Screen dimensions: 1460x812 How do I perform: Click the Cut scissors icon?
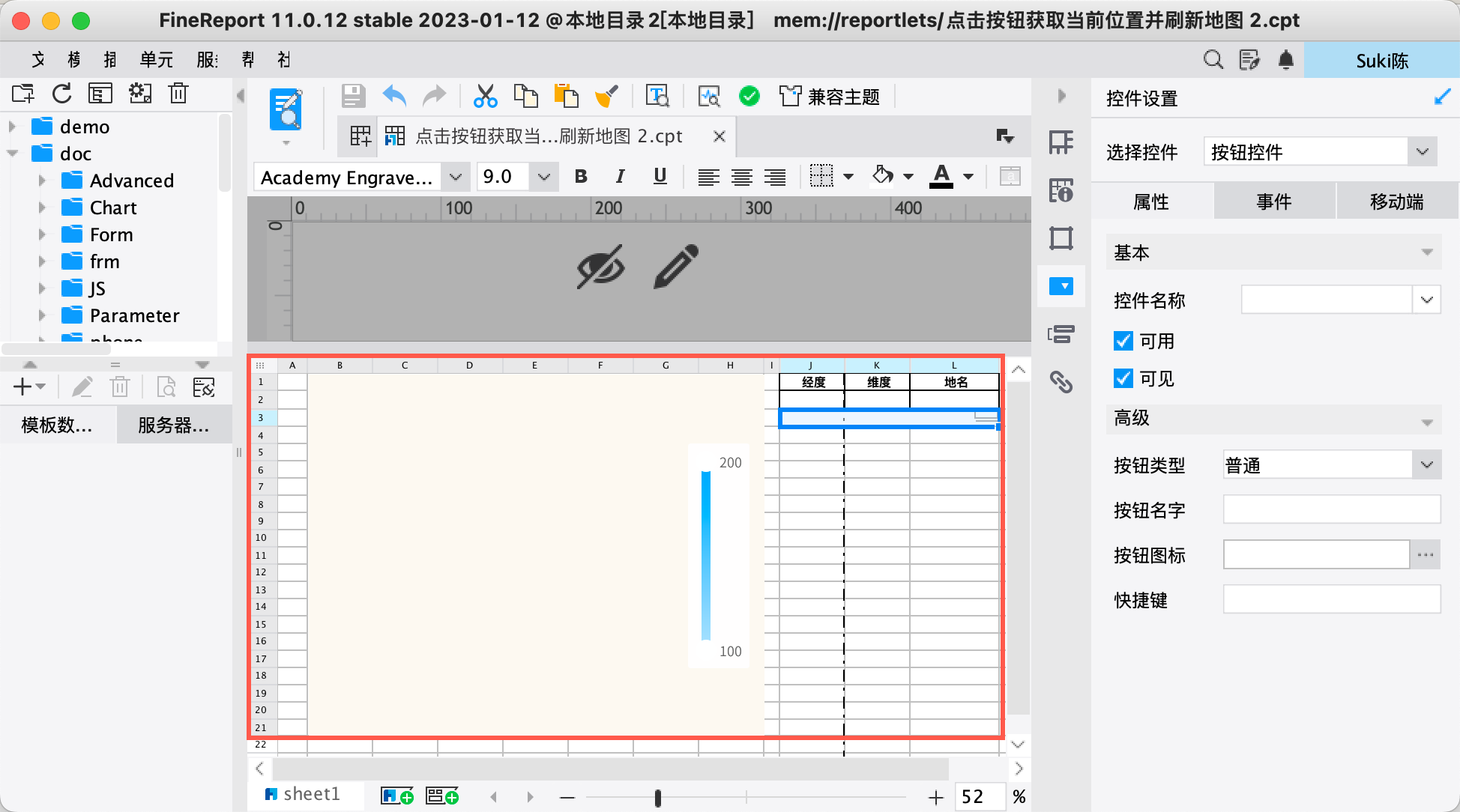[x=485, y=97]
